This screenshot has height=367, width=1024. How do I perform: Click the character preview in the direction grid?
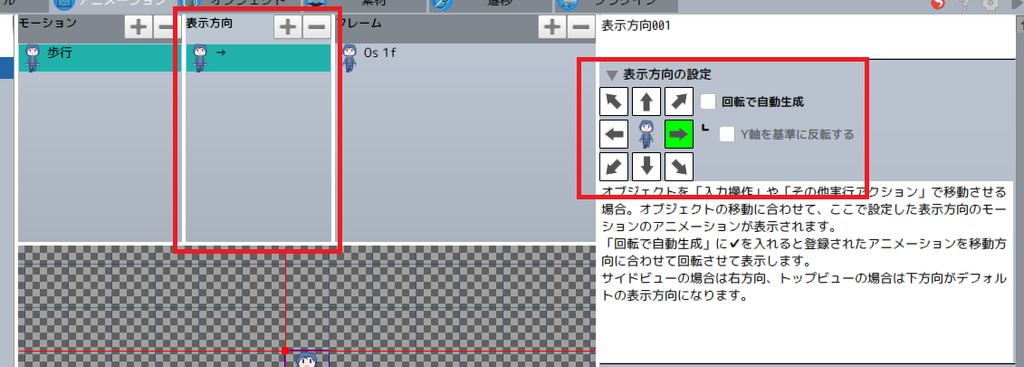click(x=647, y=135)
